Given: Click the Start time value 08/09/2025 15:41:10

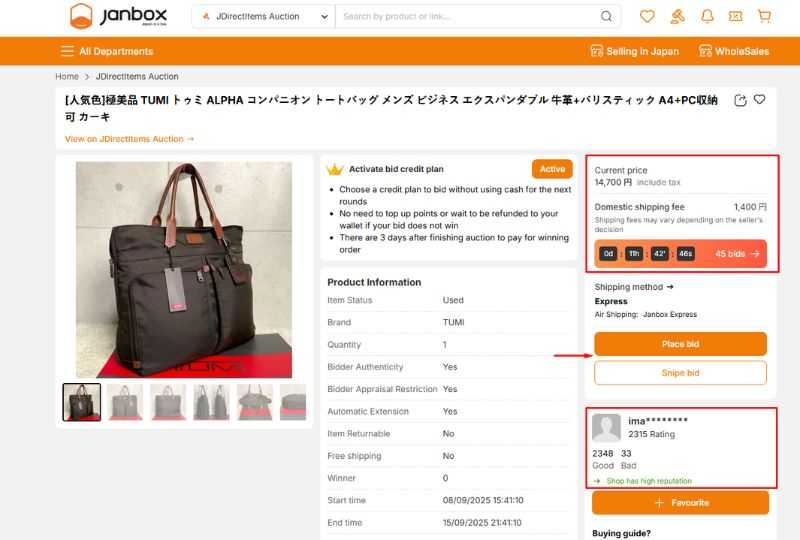Looking at the screenshot, I should click(483, 500).
